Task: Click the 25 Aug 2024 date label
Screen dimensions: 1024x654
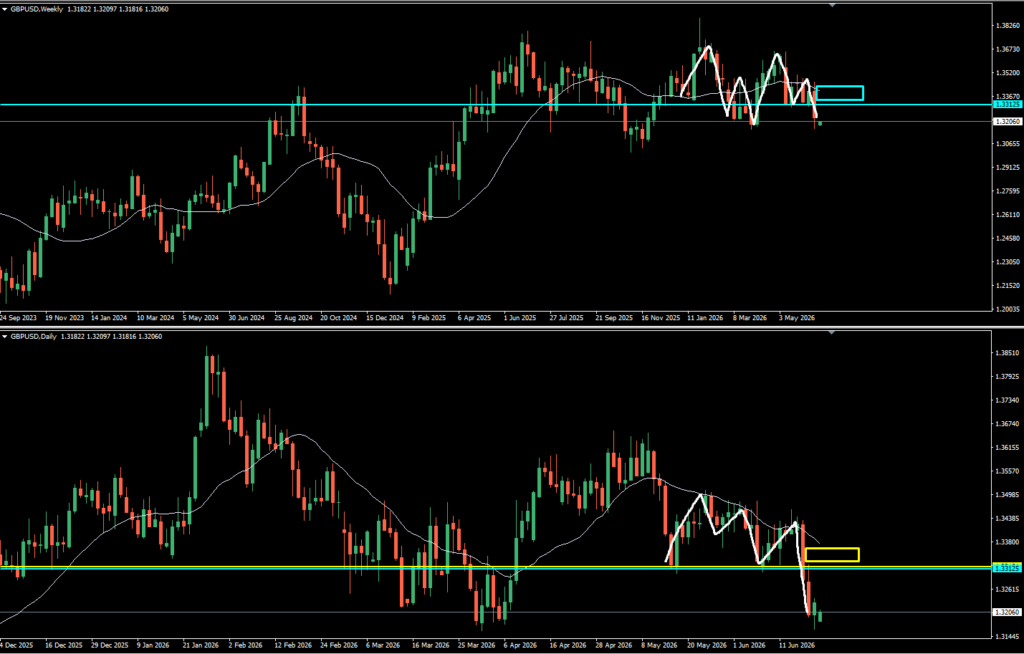Action: click(293, 318)
